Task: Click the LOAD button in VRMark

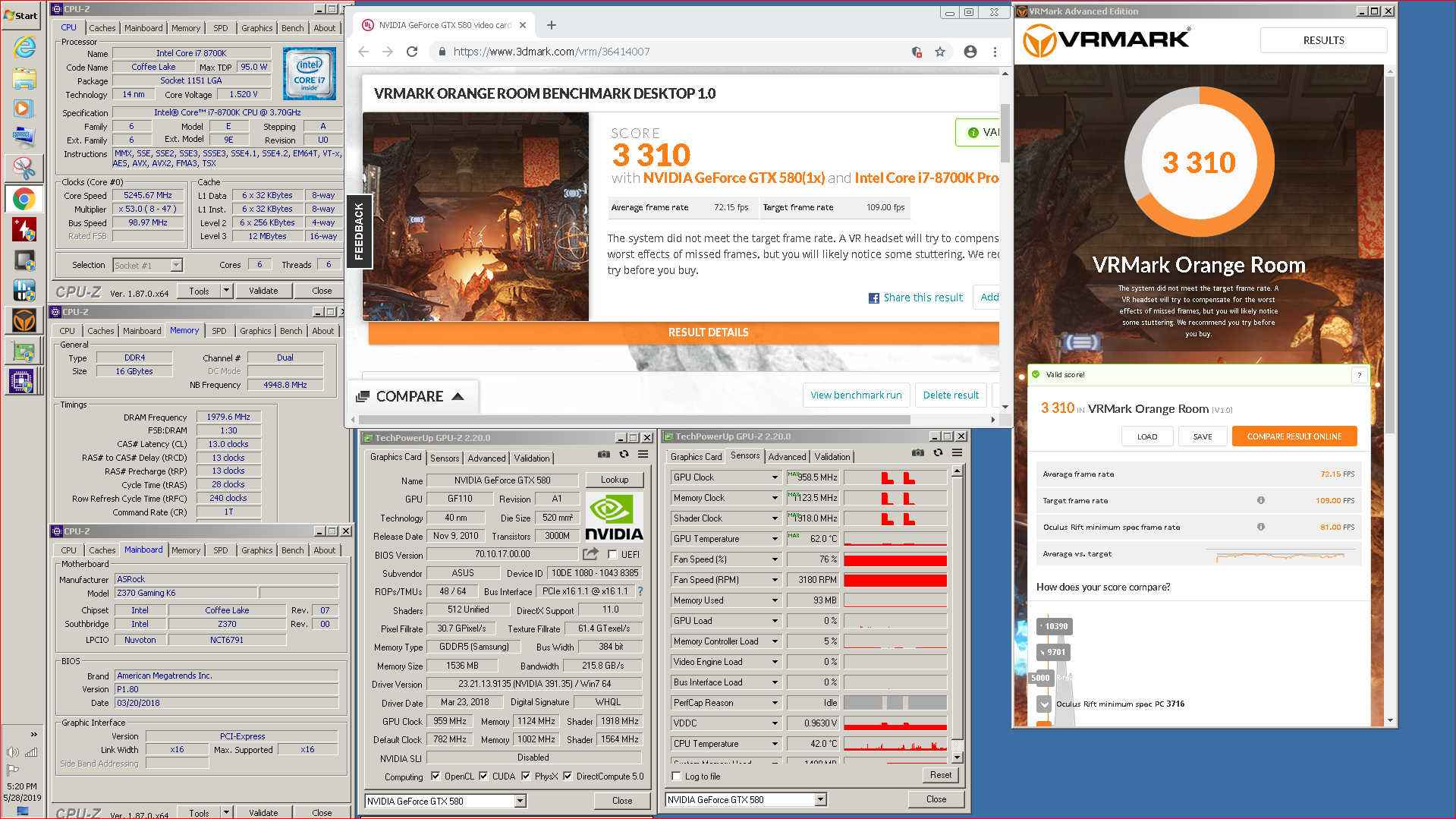Action: point(1147,436)
